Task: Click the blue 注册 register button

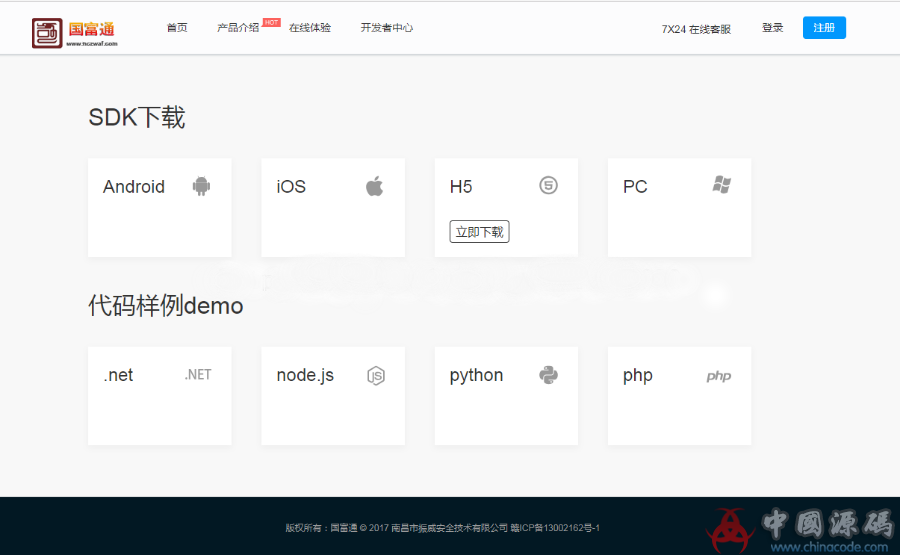Action: click(824, 28)
